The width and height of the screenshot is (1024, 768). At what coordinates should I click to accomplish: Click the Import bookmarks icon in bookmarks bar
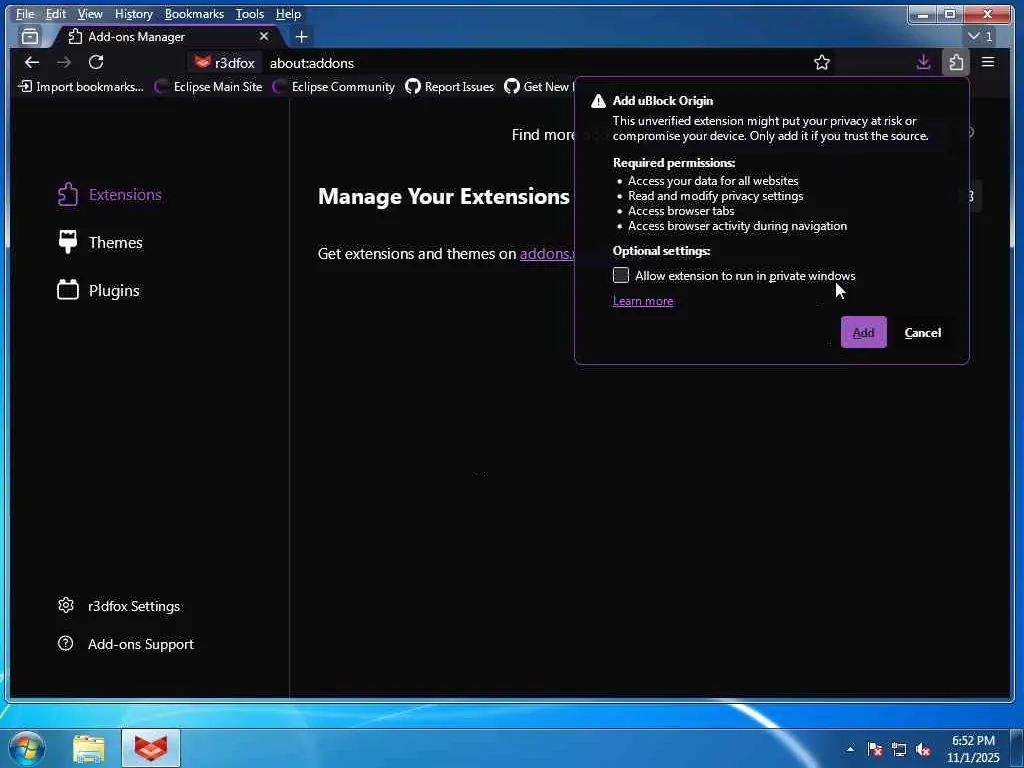tap(25, 86)
